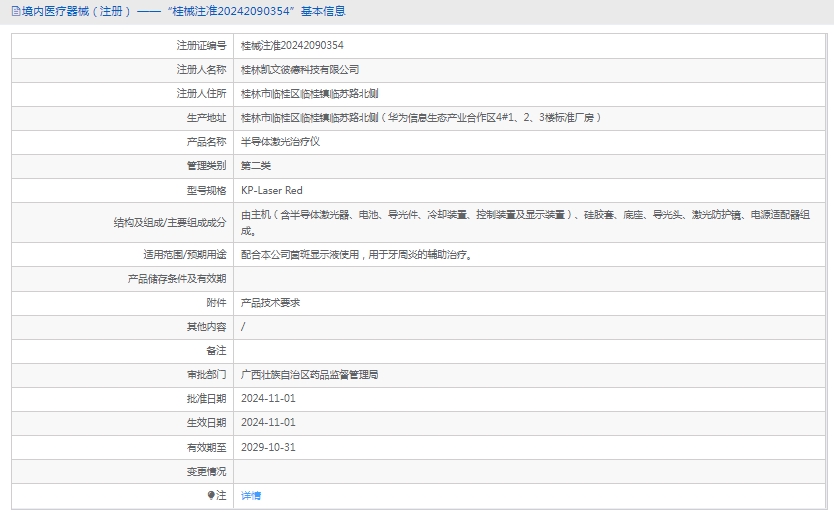
Task: Click the expiry date 2029-10-31
Action: tap(268, 447)
